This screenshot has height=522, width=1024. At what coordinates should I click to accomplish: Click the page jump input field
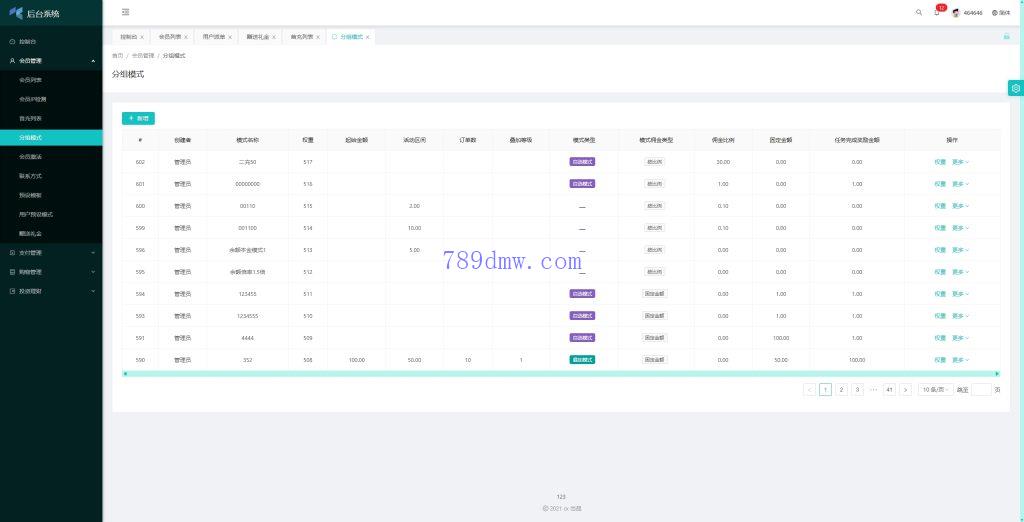click(981, 390)
